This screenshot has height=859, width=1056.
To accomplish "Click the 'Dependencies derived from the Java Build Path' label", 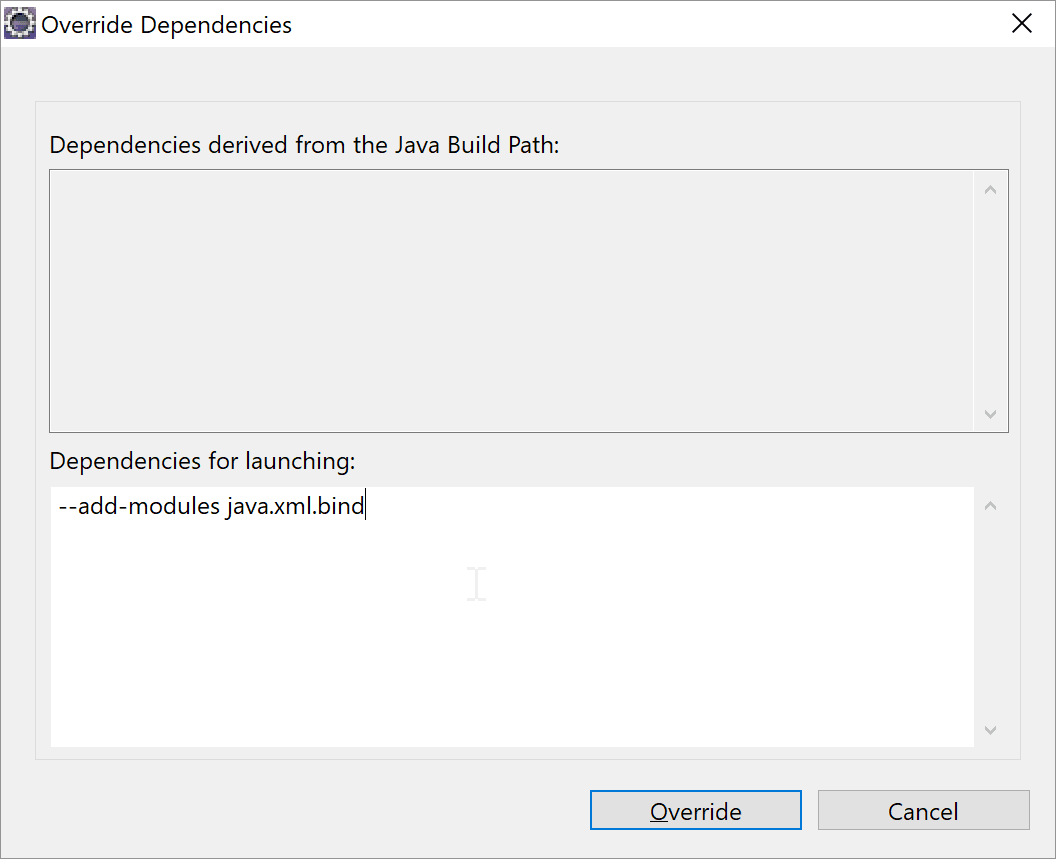I will (x=304, y=145).
